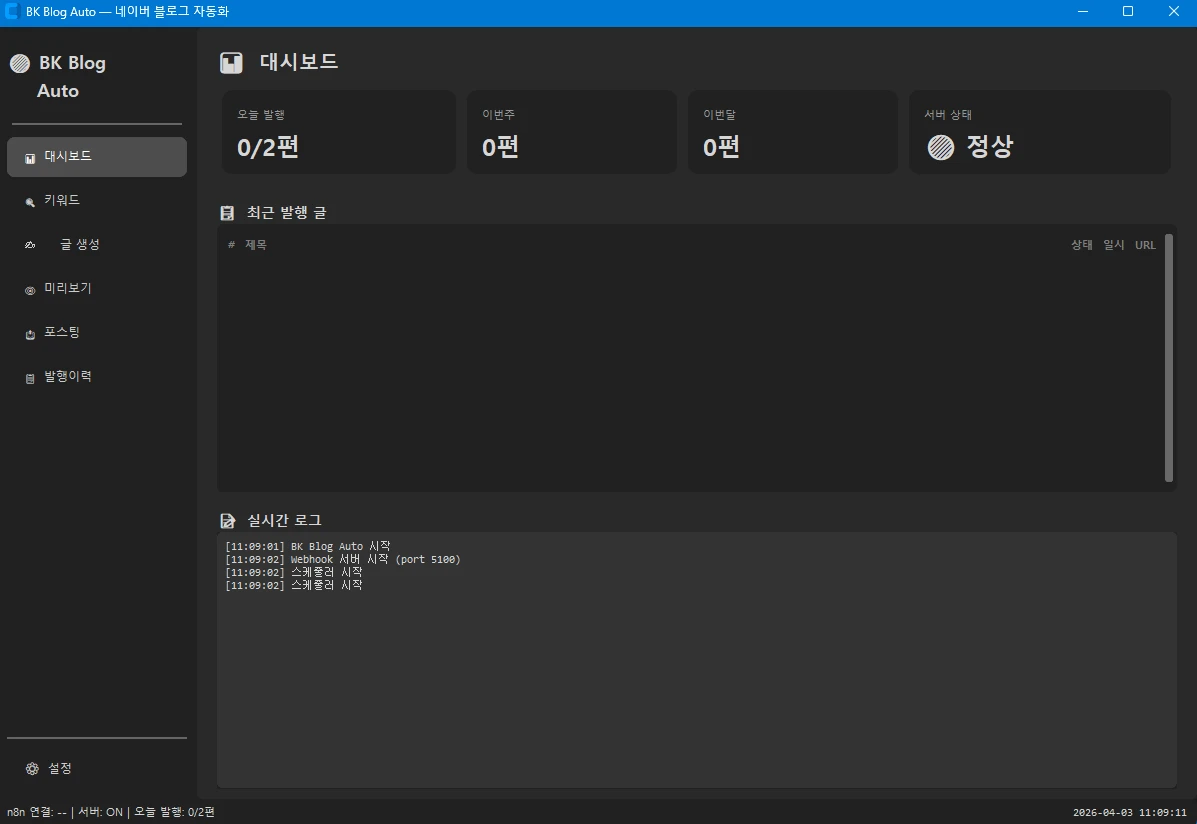Click the 발행이력 clipboard icon
This screenshot has height=824, width=1197.
(x=30, y=379)
